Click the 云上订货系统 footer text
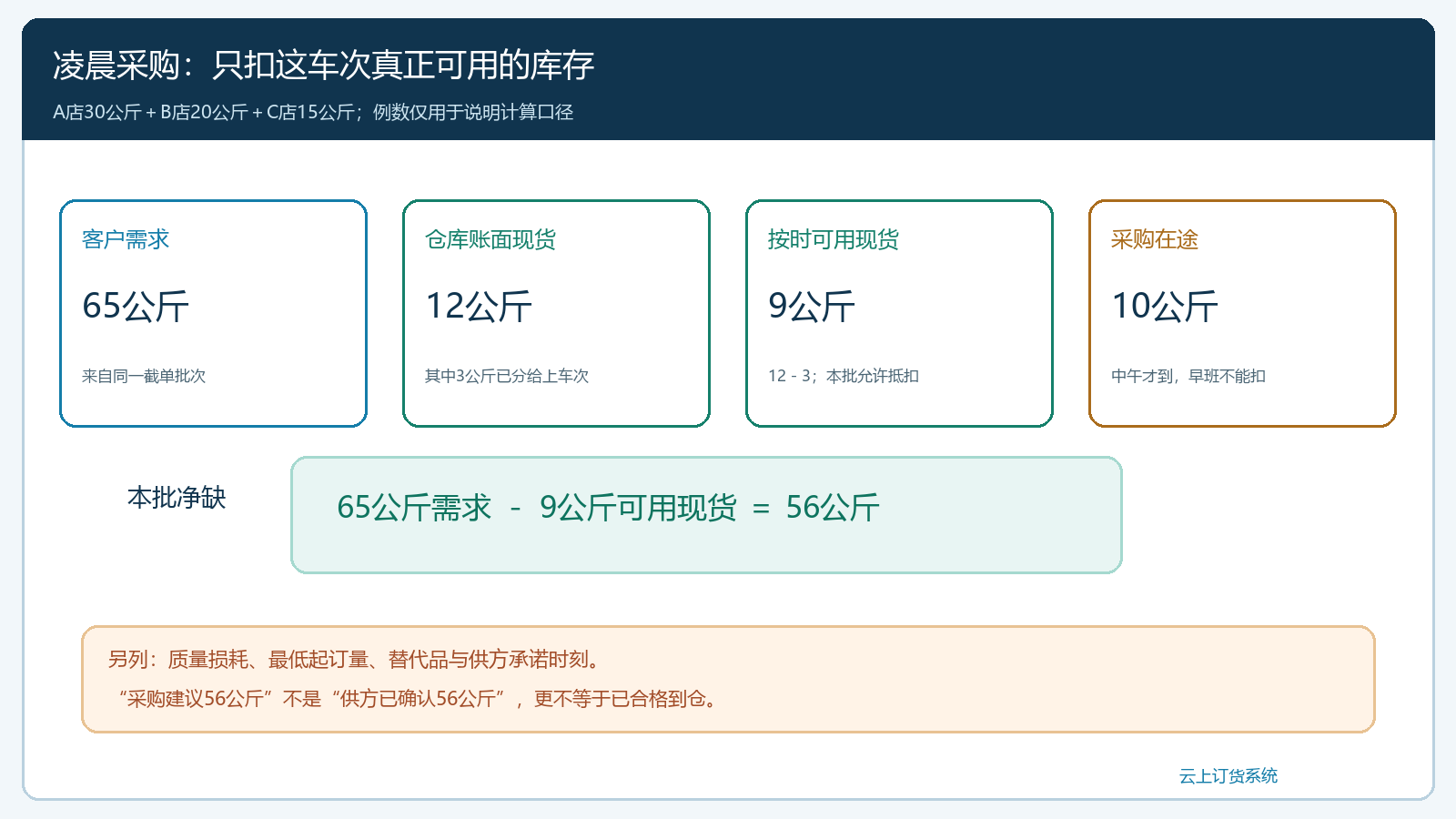The image size is (1456, 819). [x=1228, y=775]
